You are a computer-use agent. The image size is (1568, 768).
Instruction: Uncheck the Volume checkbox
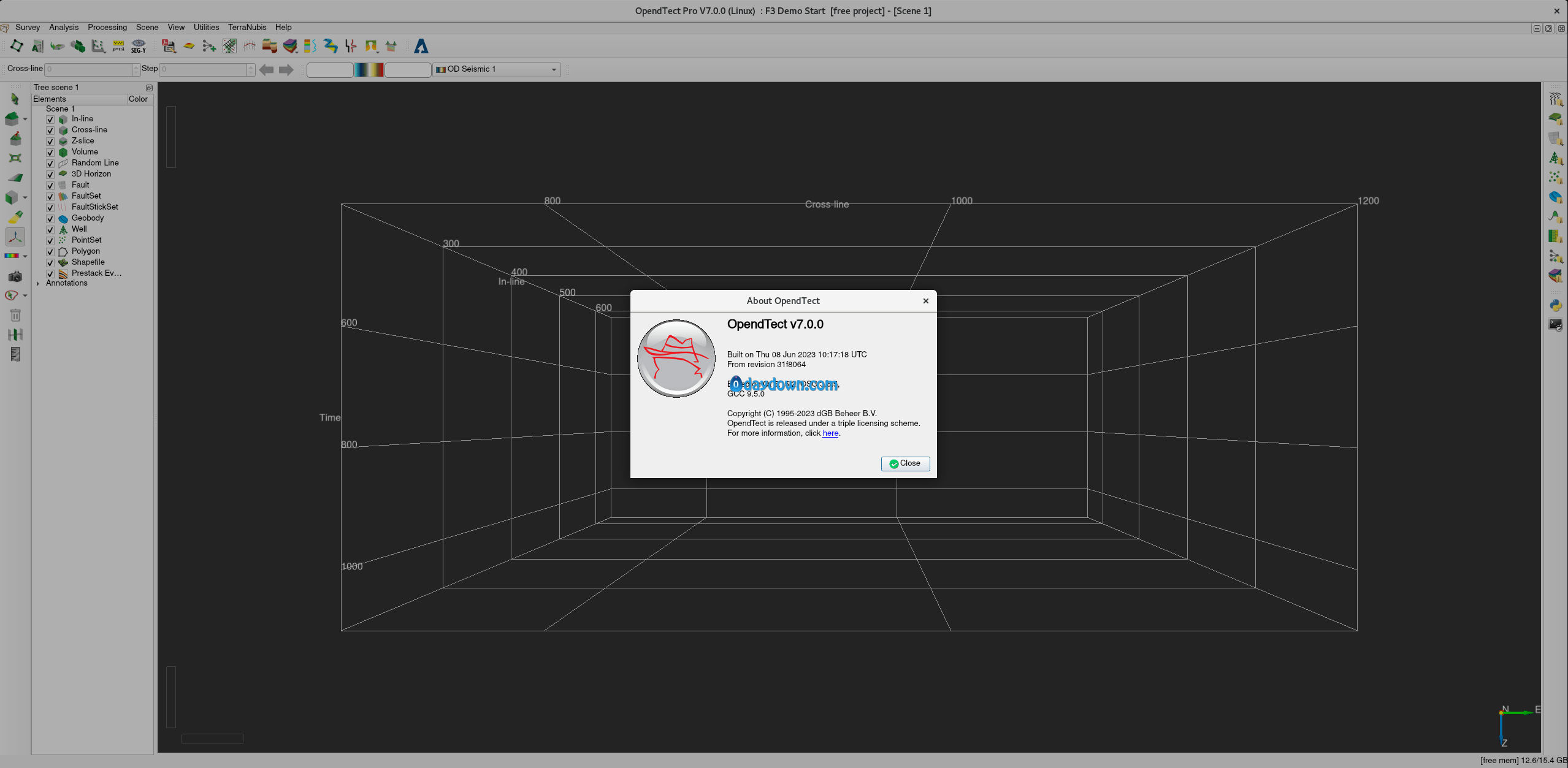coord(50,153)
